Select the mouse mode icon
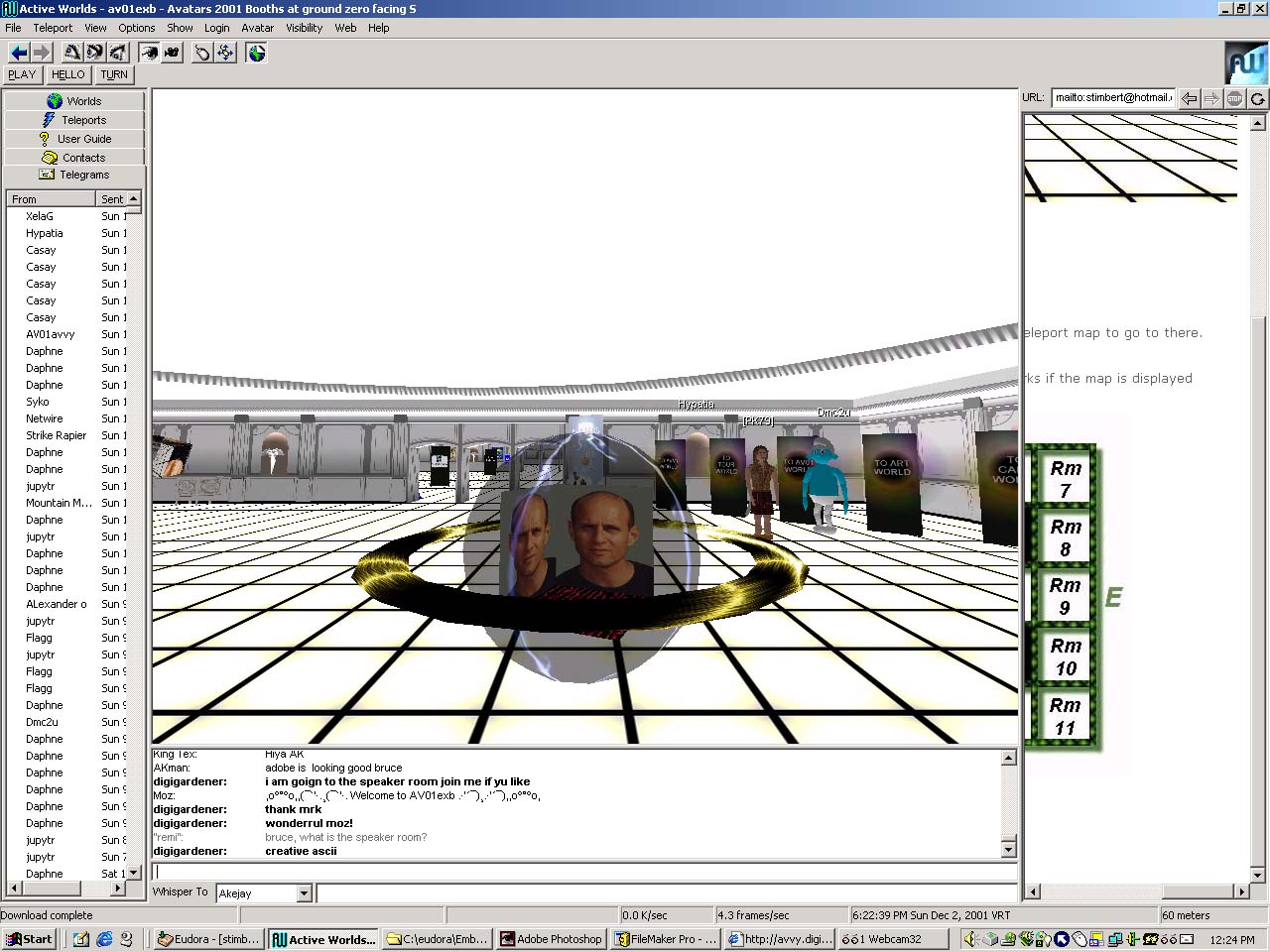 202,53
